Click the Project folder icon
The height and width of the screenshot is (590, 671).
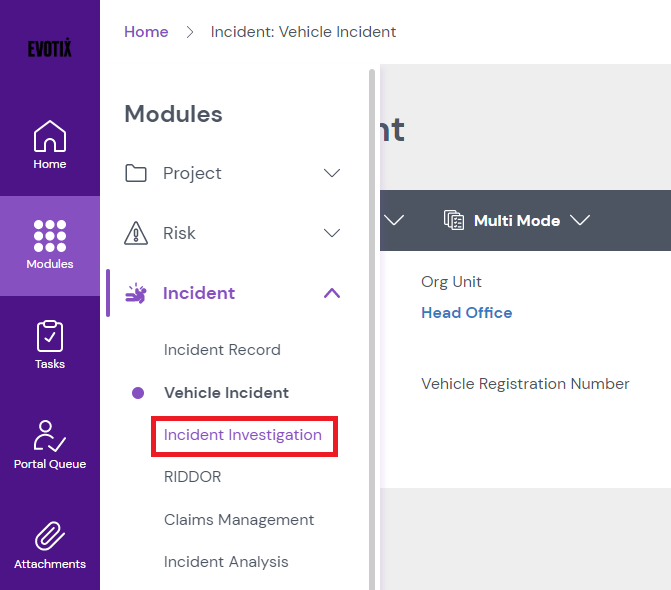point(136,173)
